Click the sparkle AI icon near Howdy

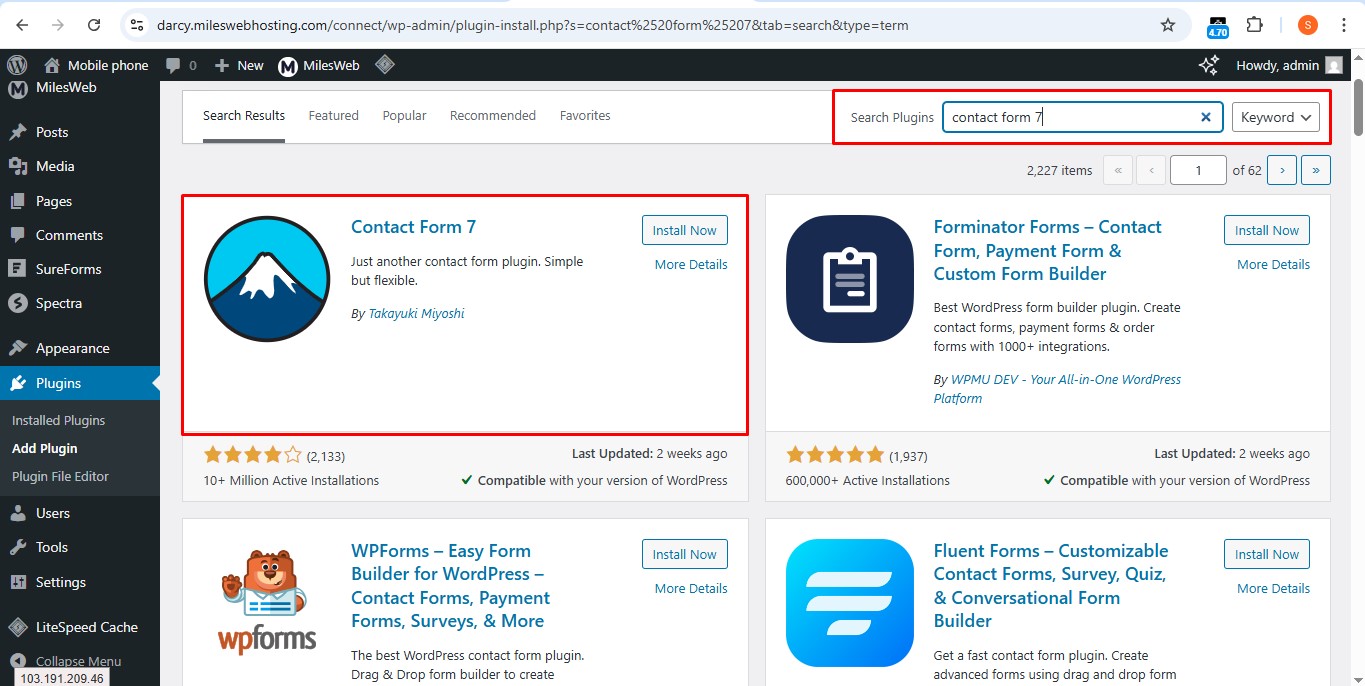[x=1208, y=65]
